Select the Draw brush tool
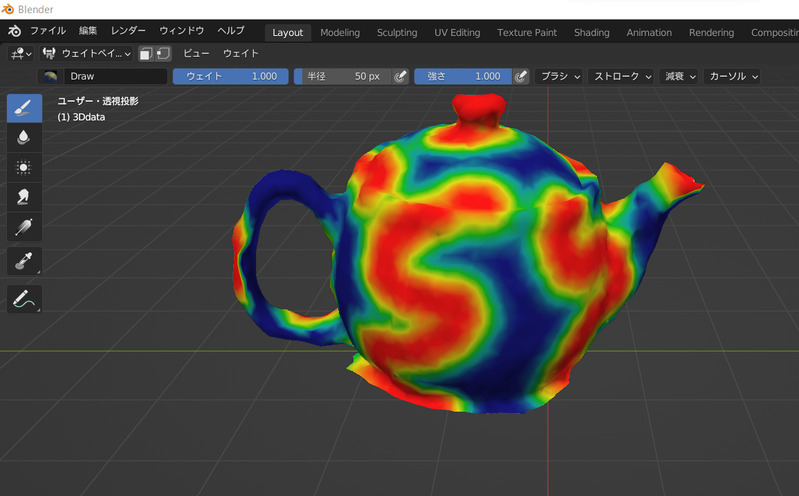This screenshot has height=496, width=799. click(x=24, y=108)
